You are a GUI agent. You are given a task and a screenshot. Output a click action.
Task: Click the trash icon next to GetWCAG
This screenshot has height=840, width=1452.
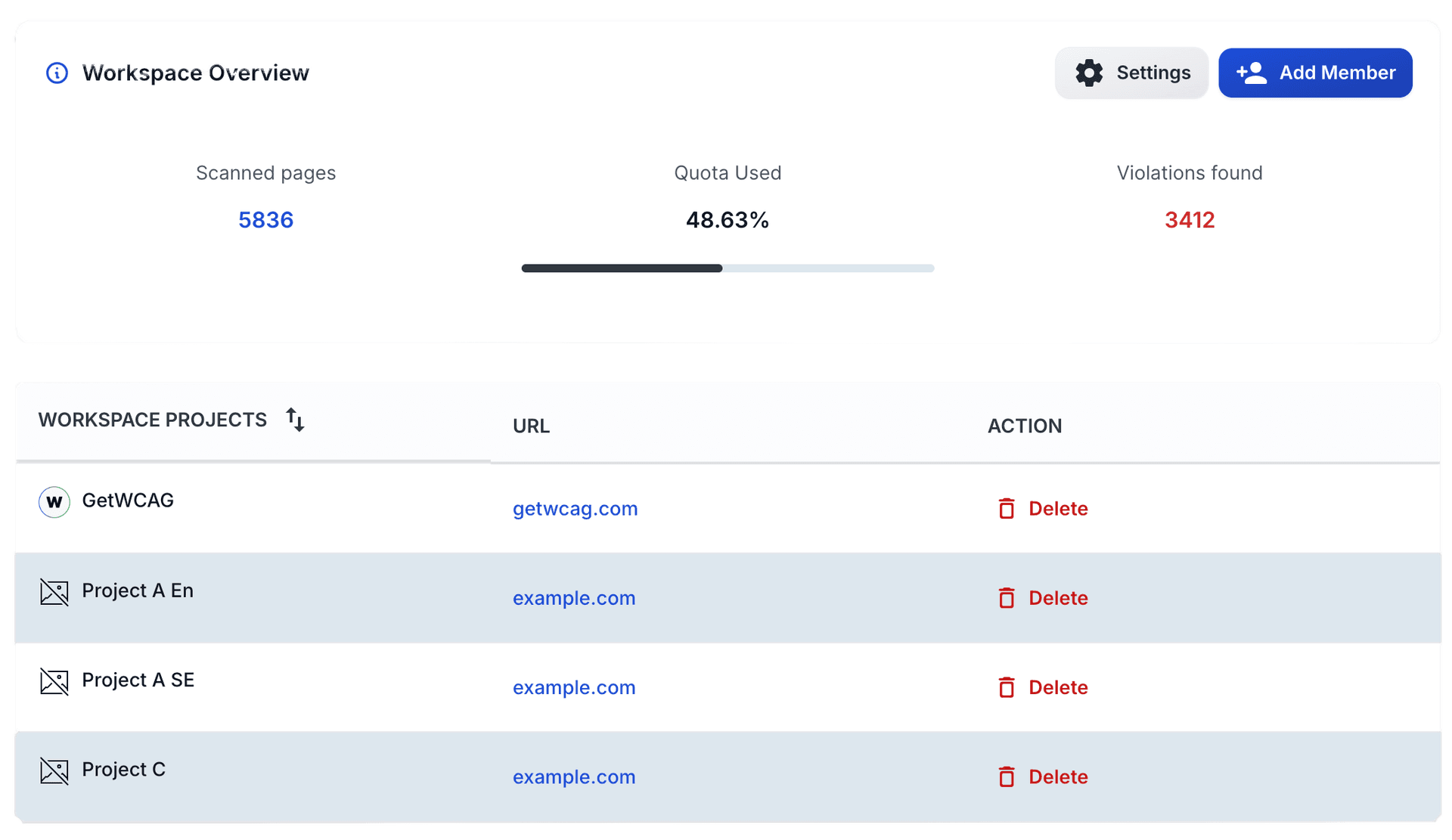pyautogui.click(x=1007, y=508)
